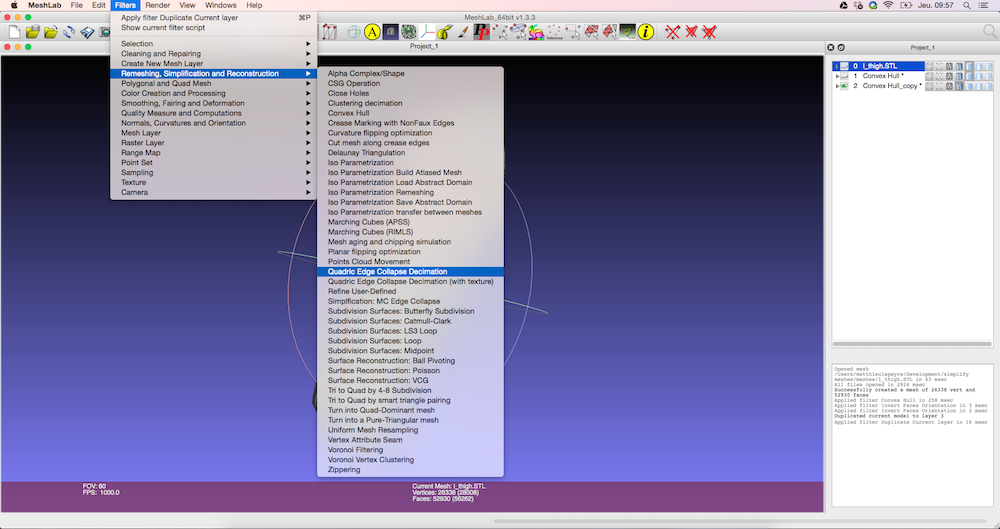
Task: Click the battery status icon
Action: click(906, 5)
